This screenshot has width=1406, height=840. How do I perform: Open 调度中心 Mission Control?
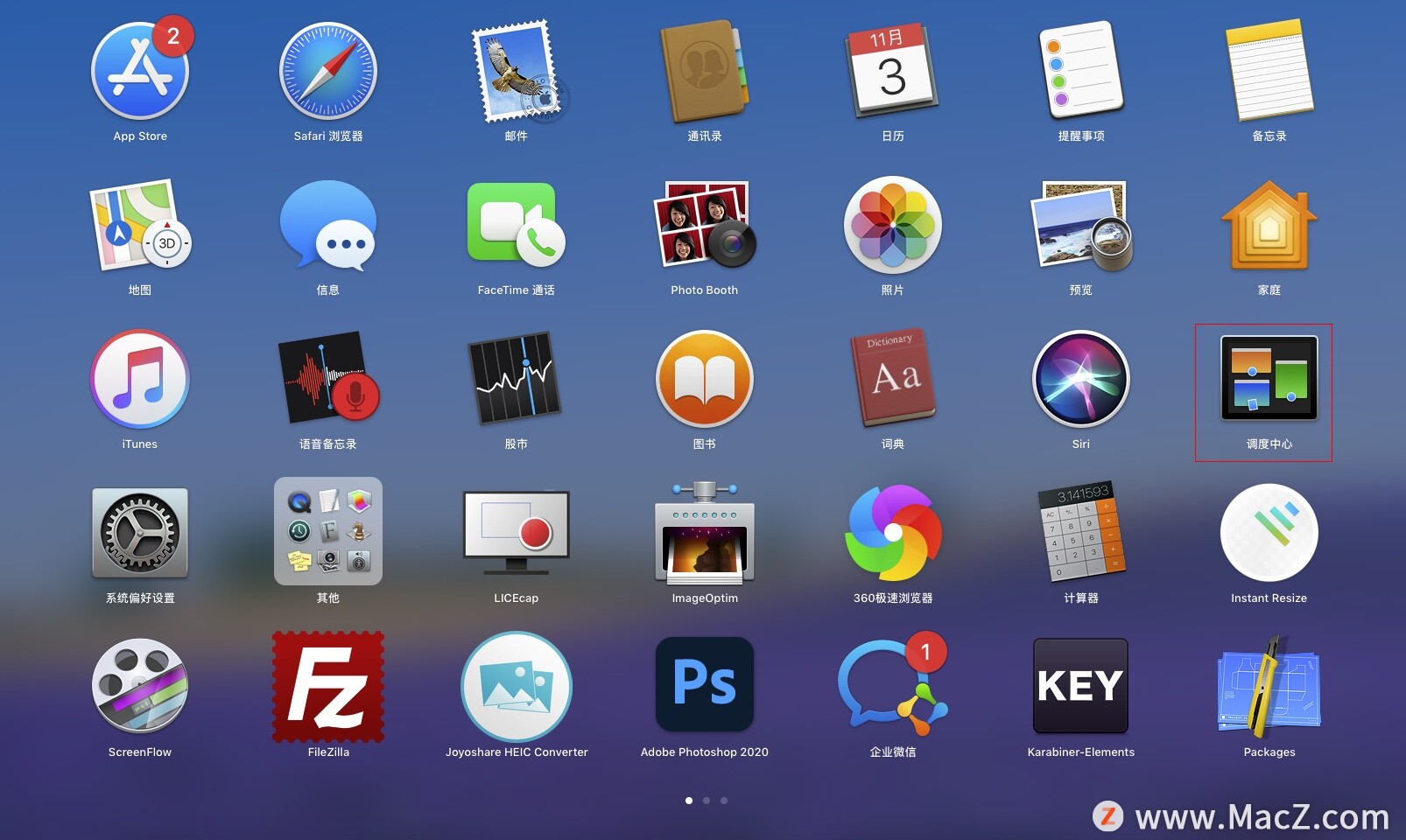(x=1269, y=378)
